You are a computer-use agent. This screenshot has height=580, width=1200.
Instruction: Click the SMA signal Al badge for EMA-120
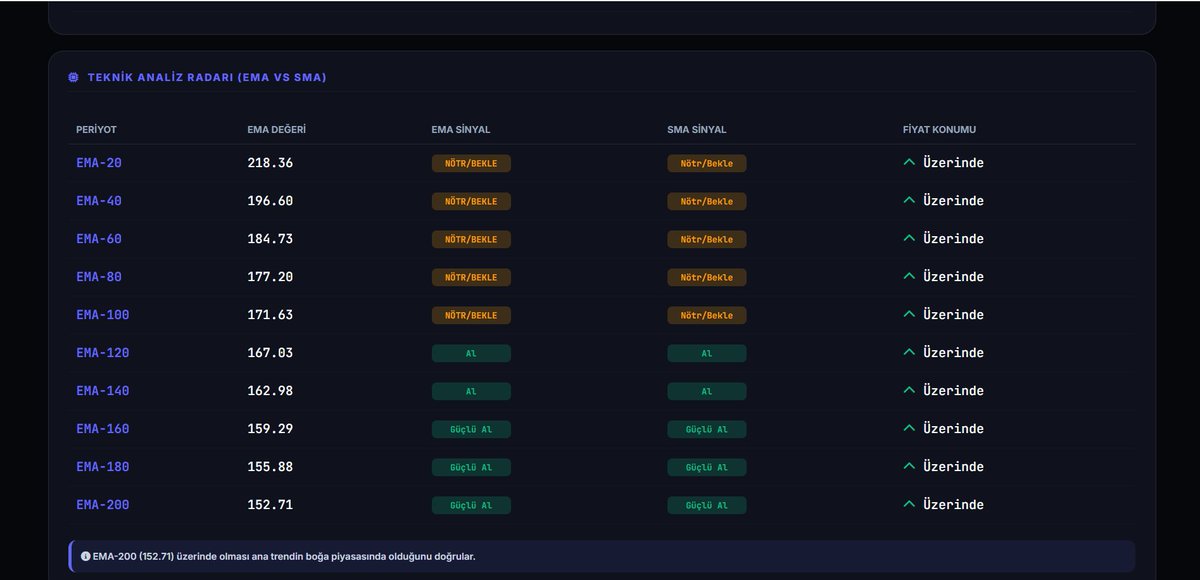coord(707,353)
